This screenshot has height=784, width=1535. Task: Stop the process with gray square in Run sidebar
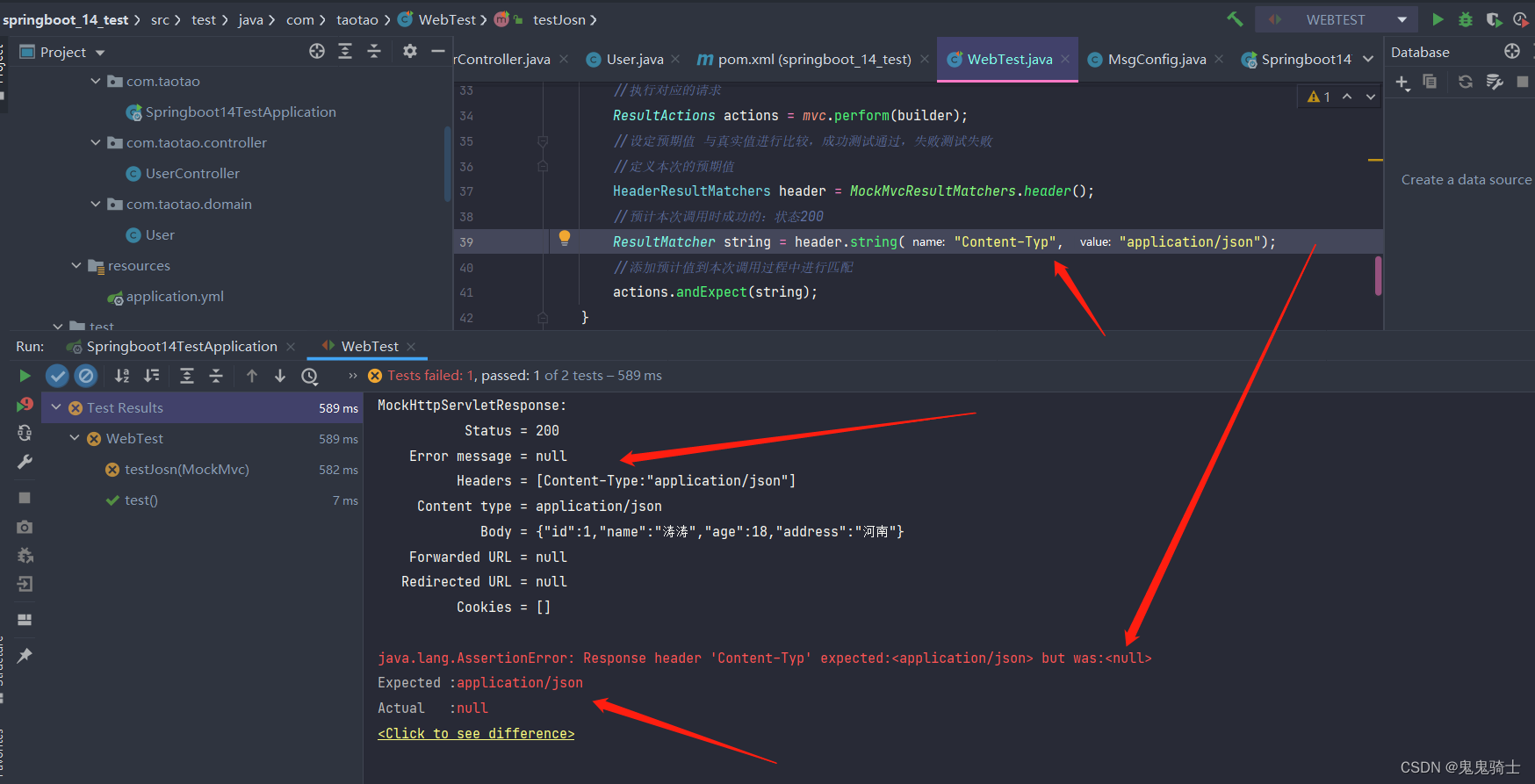point(25,498)
